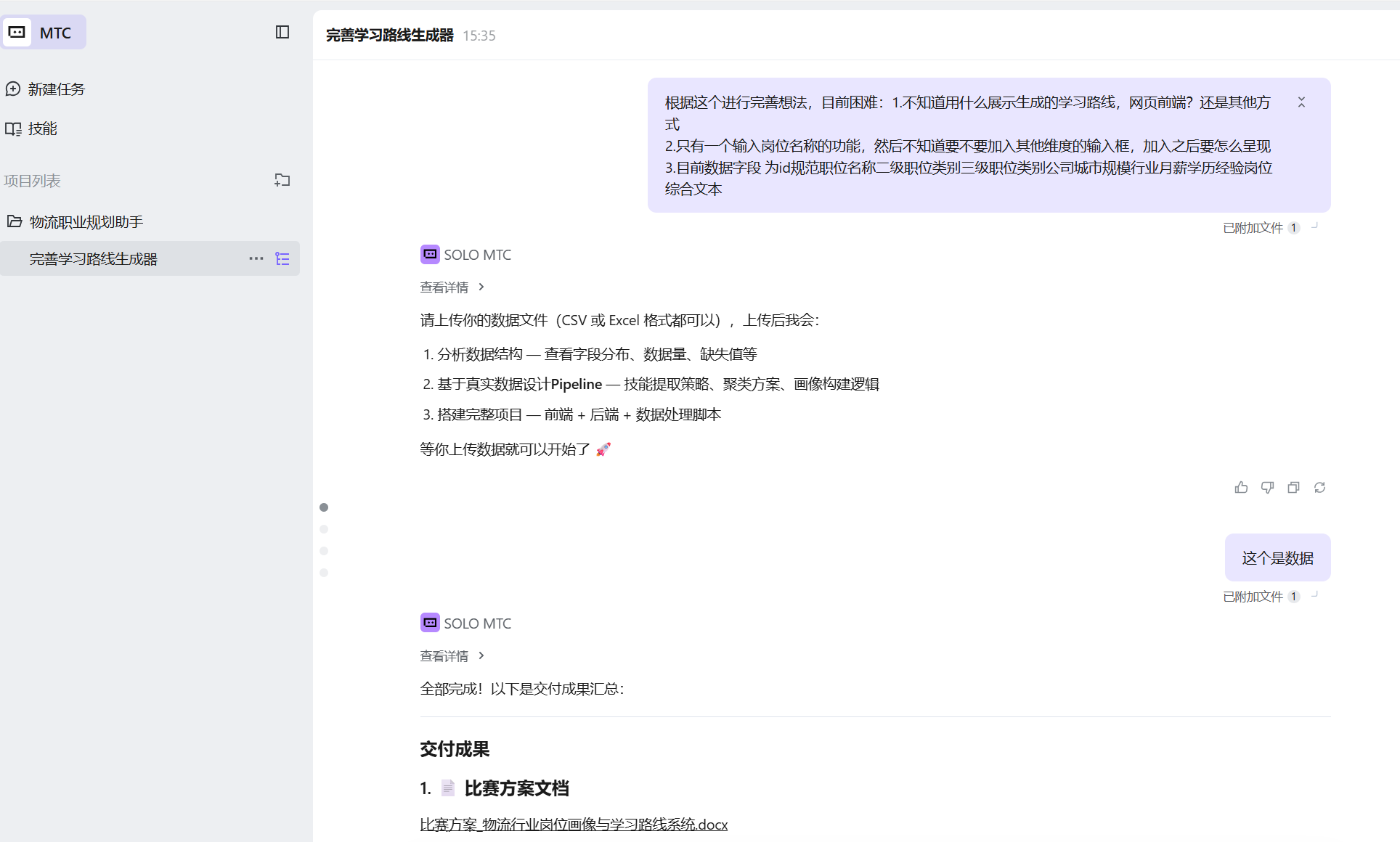The width and height of the screenshot is (1400, 842).
Task: Open the 比赛方案 docx file link
Action: click(x=573, y=825)
